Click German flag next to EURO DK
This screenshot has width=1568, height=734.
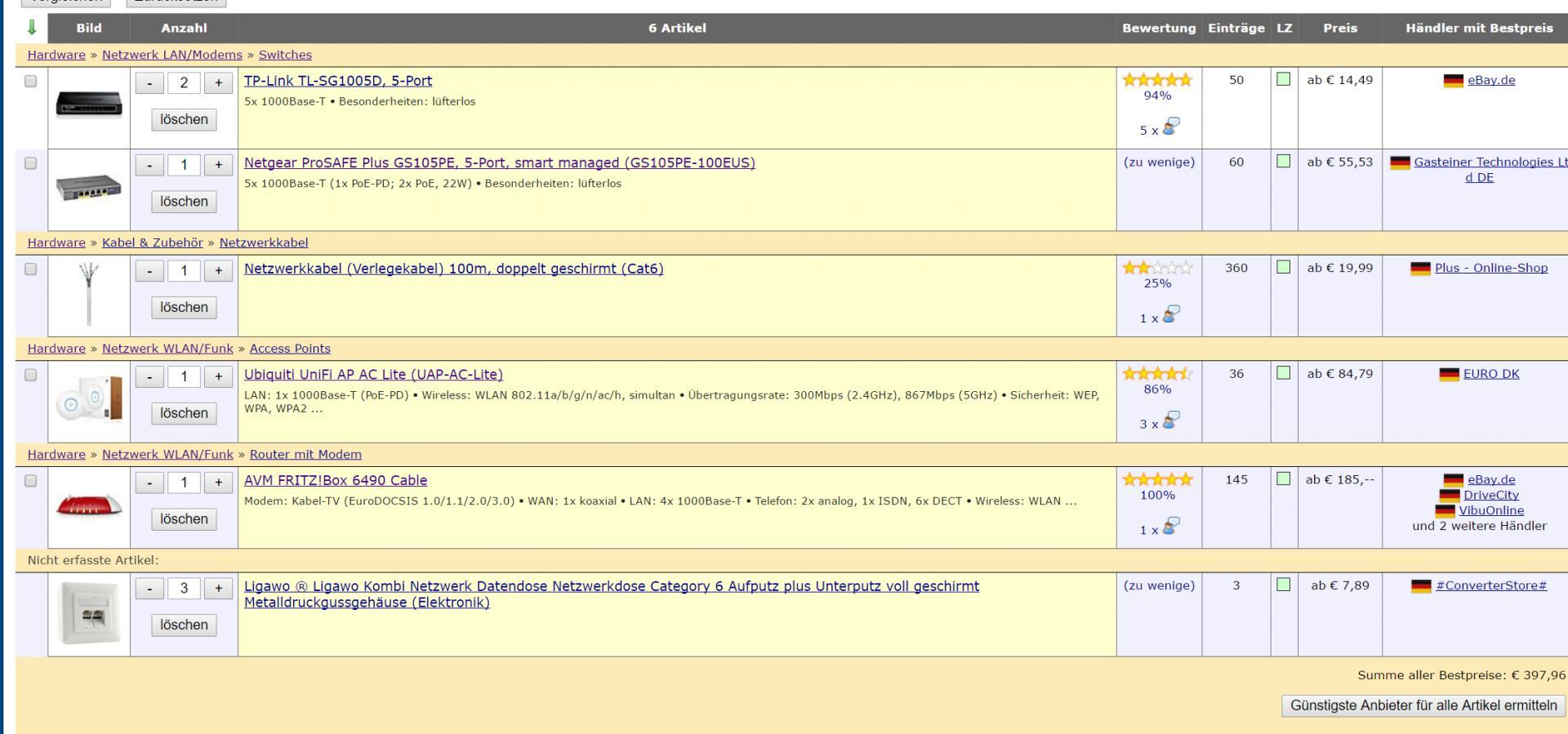point(1449,375)
